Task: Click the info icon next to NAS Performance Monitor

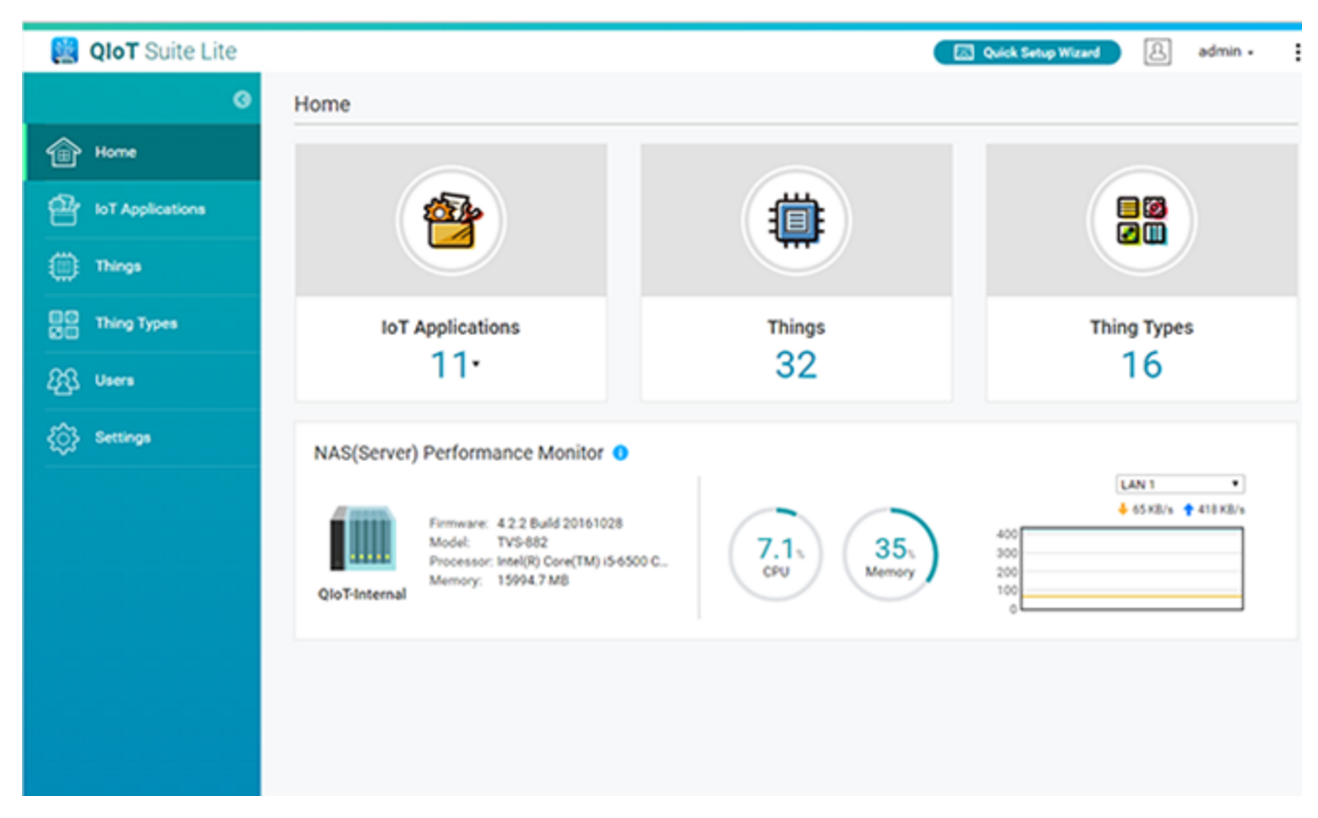Action: pyautogui.click(x=622, y=453)
